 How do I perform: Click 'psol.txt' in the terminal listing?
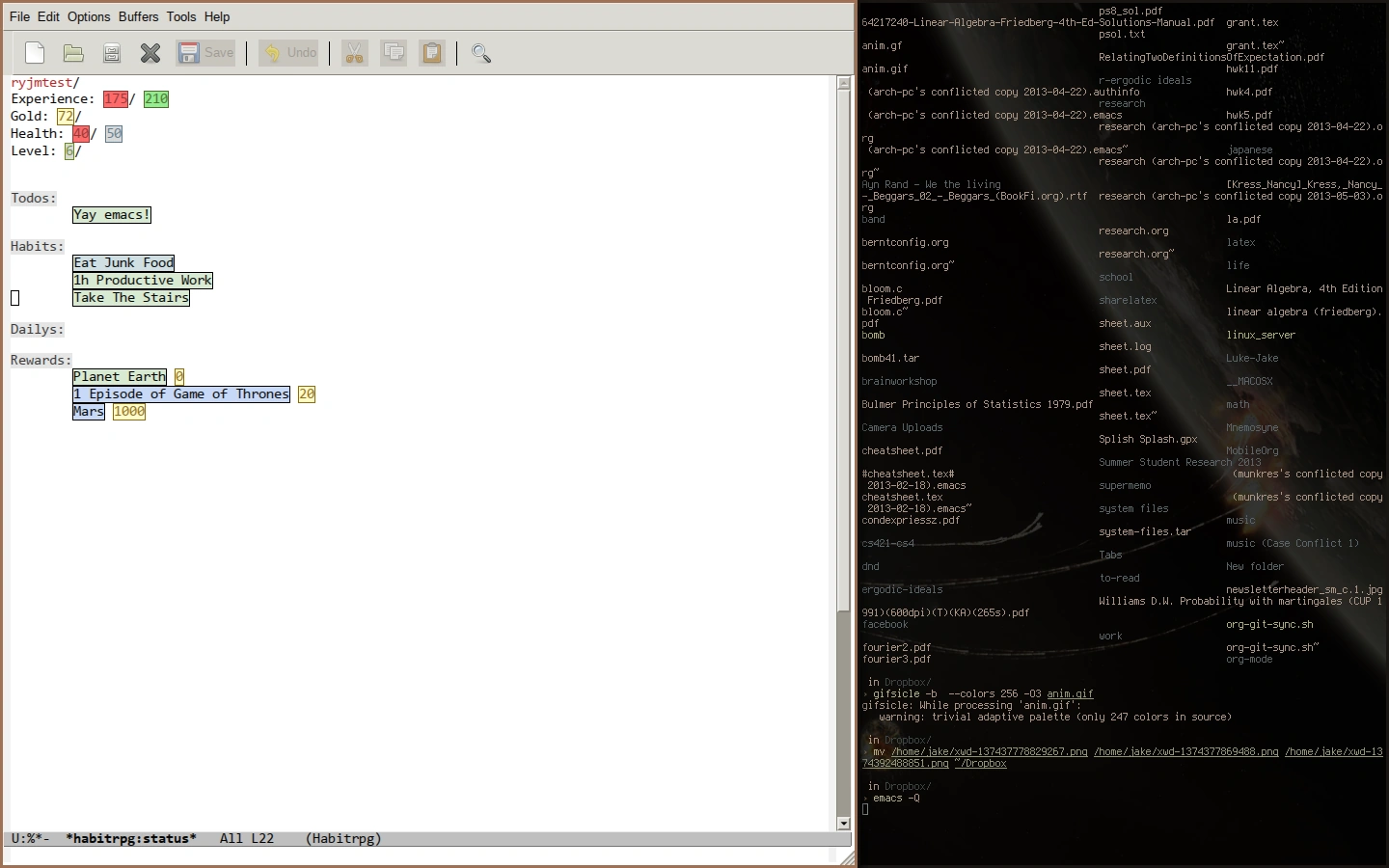point(1122,35)
